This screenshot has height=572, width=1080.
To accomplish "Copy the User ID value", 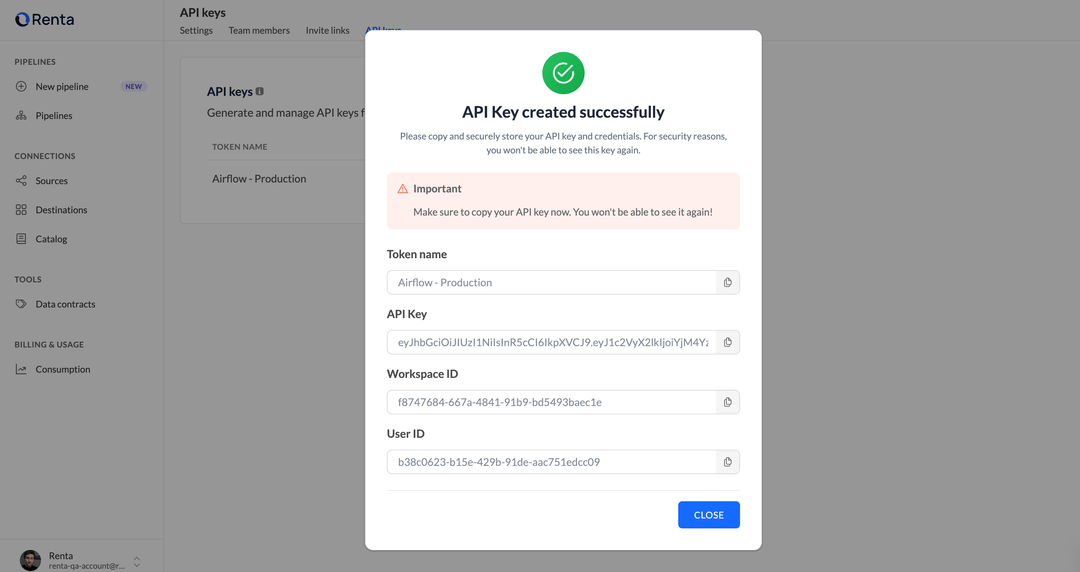I will [x=728, y=462].
